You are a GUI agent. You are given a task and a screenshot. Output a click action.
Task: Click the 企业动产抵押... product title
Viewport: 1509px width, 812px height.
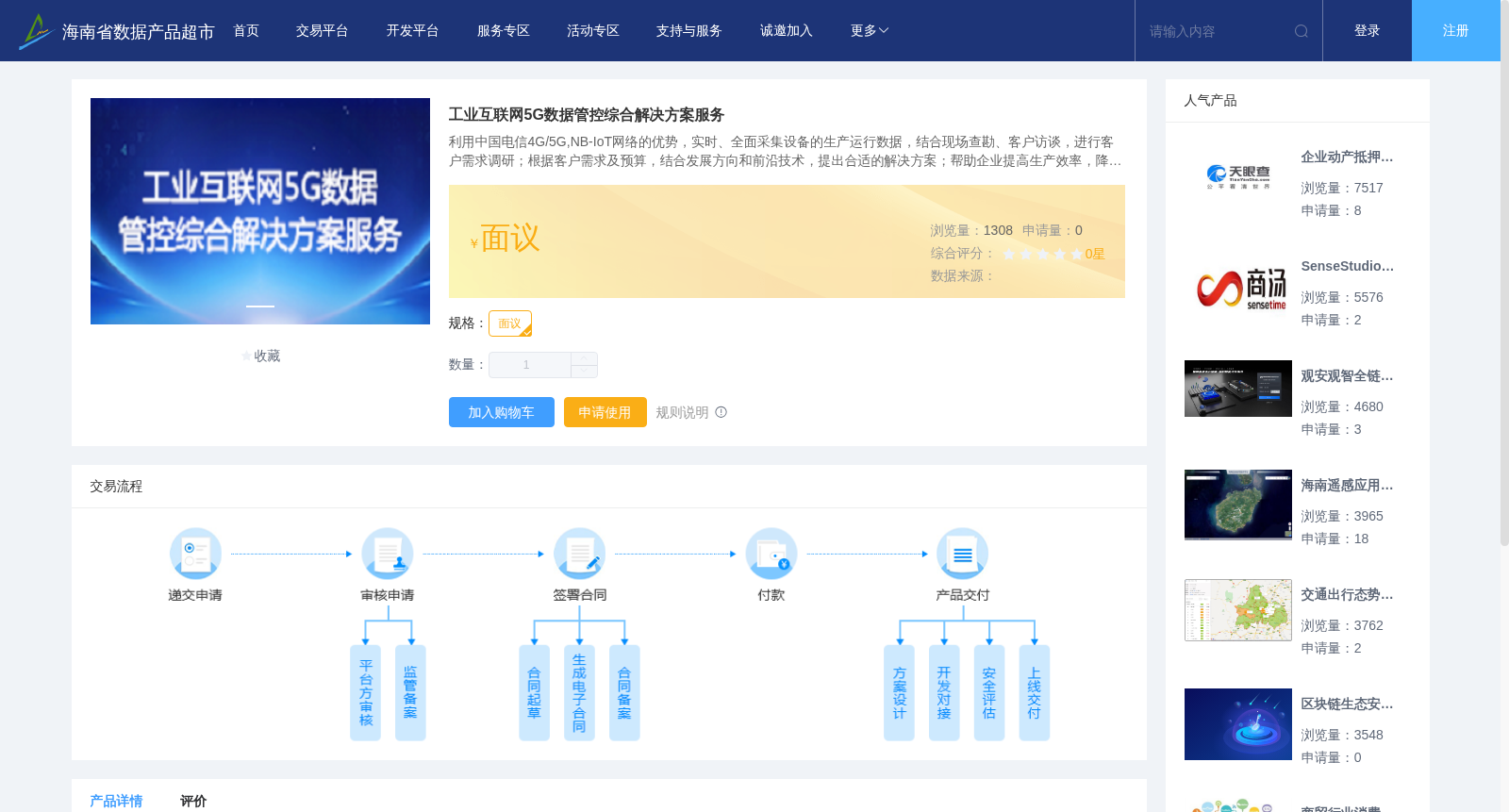(1347, 157)
